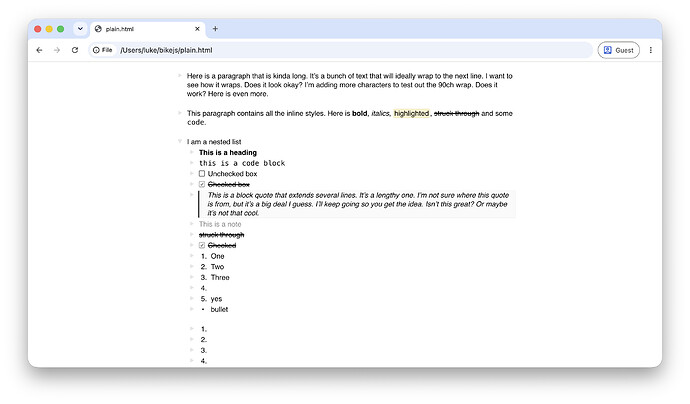Toggle the triangle beside Checked box row
The width and height of the screenshot is (690, 404).
coord(191,184)
